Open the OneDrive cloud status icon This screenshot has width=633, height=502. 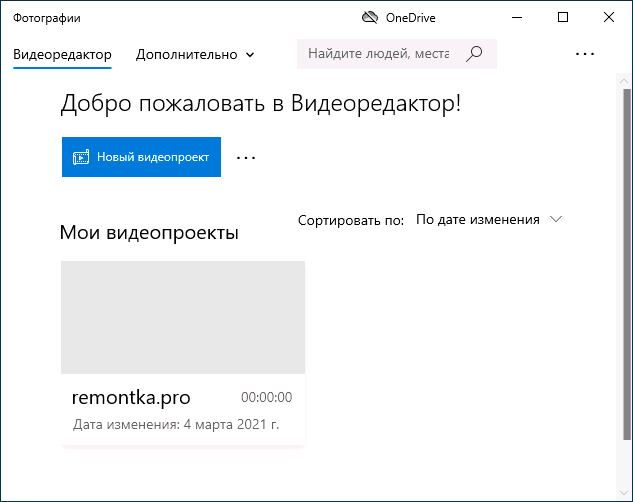[370, 17]
